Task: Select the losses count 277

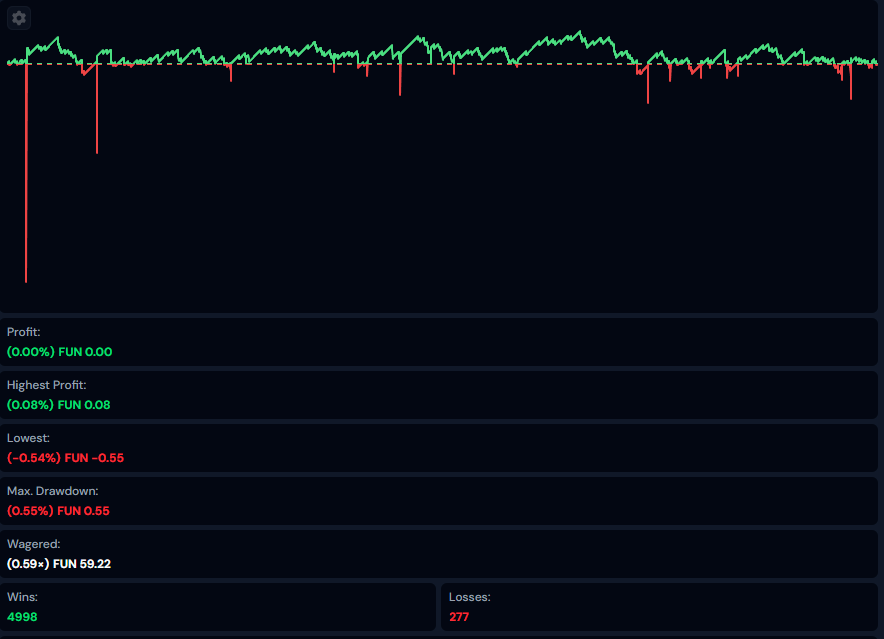Action: pyautogui.click(x=459, y=617)
